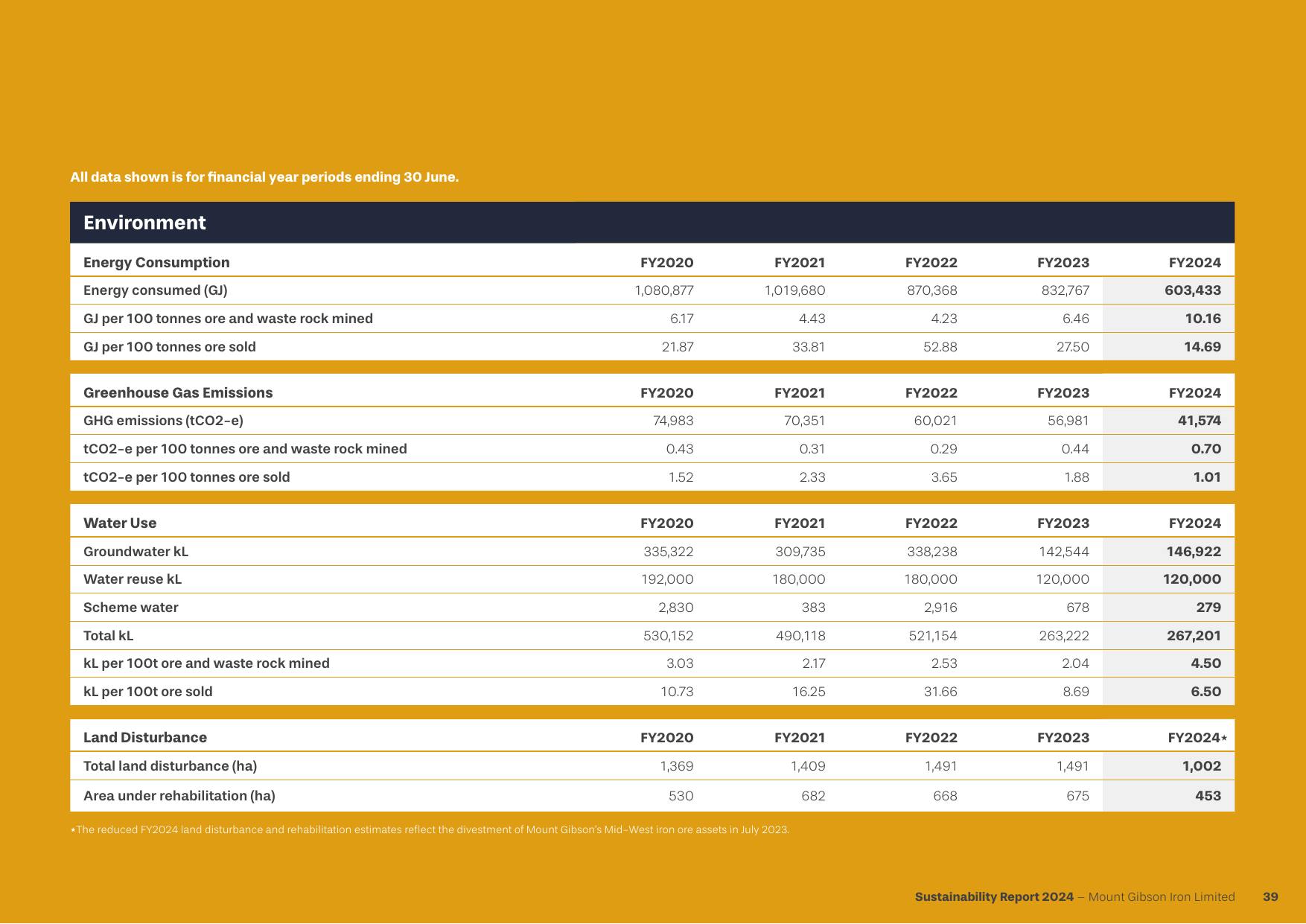Select the value 3.65 under FY2022
This screenshot has height=924, width=1306.
click(x=944, y=477)
